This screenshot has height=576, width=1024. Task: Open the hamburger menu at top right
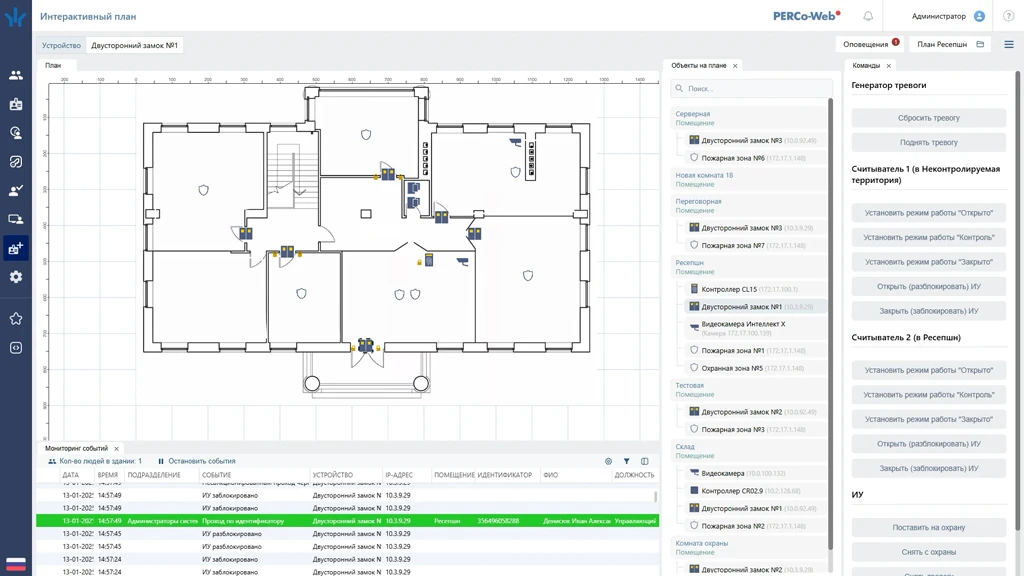tap(1008, 44)
